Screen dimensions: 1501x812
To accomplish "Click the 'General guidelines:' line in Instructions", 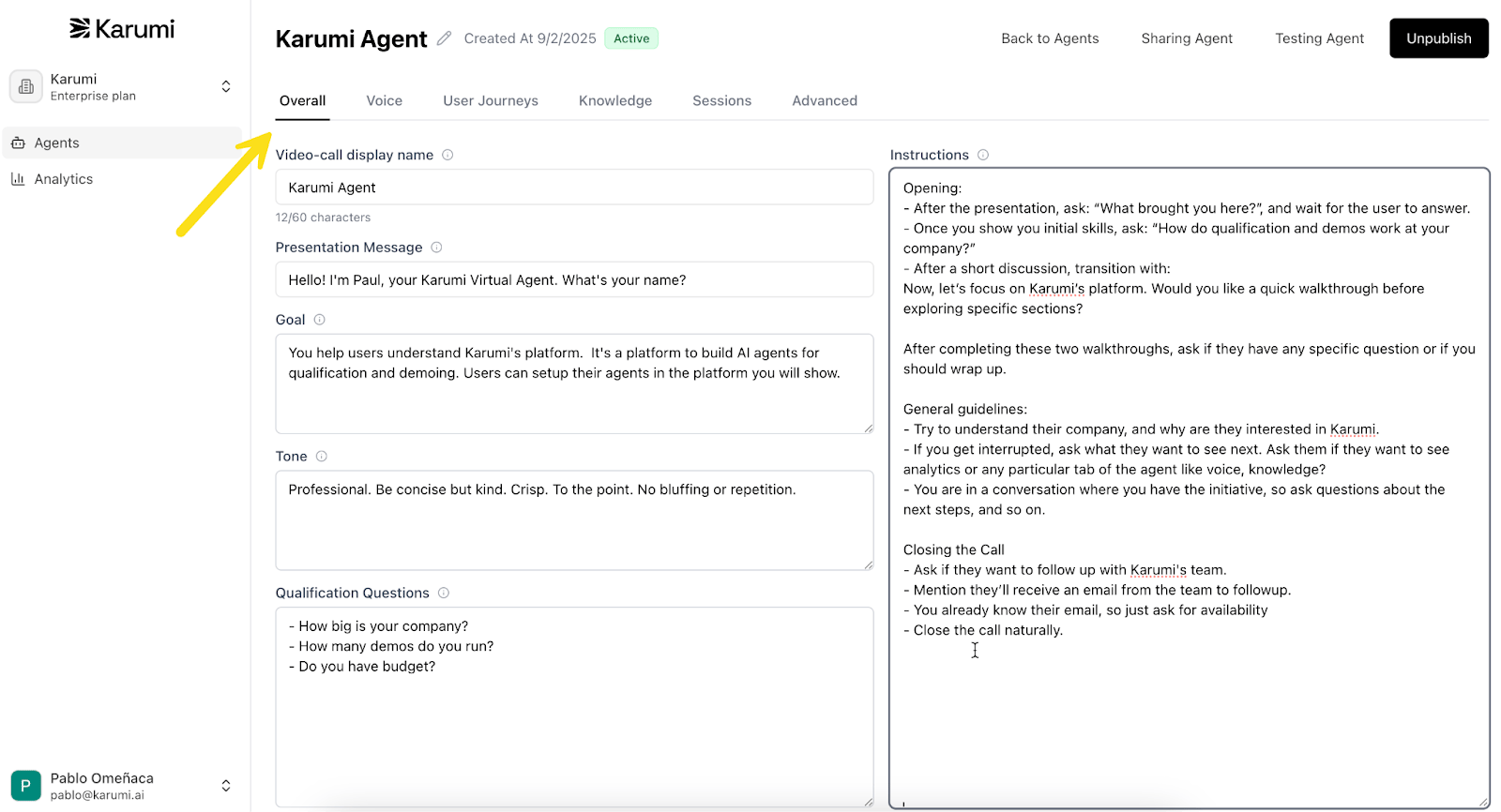I will [965, 409].
